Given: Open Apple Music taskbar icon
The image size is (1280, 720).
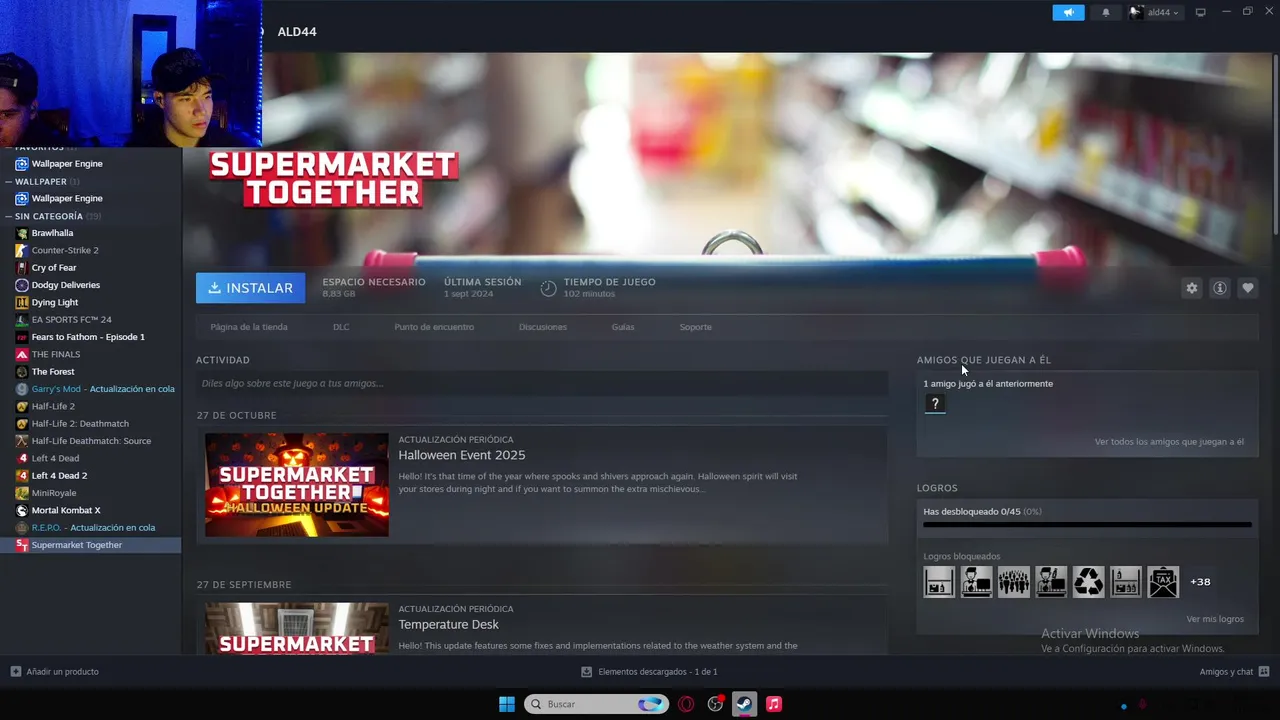Looking at the screenshot, I should tap(774, 704).
